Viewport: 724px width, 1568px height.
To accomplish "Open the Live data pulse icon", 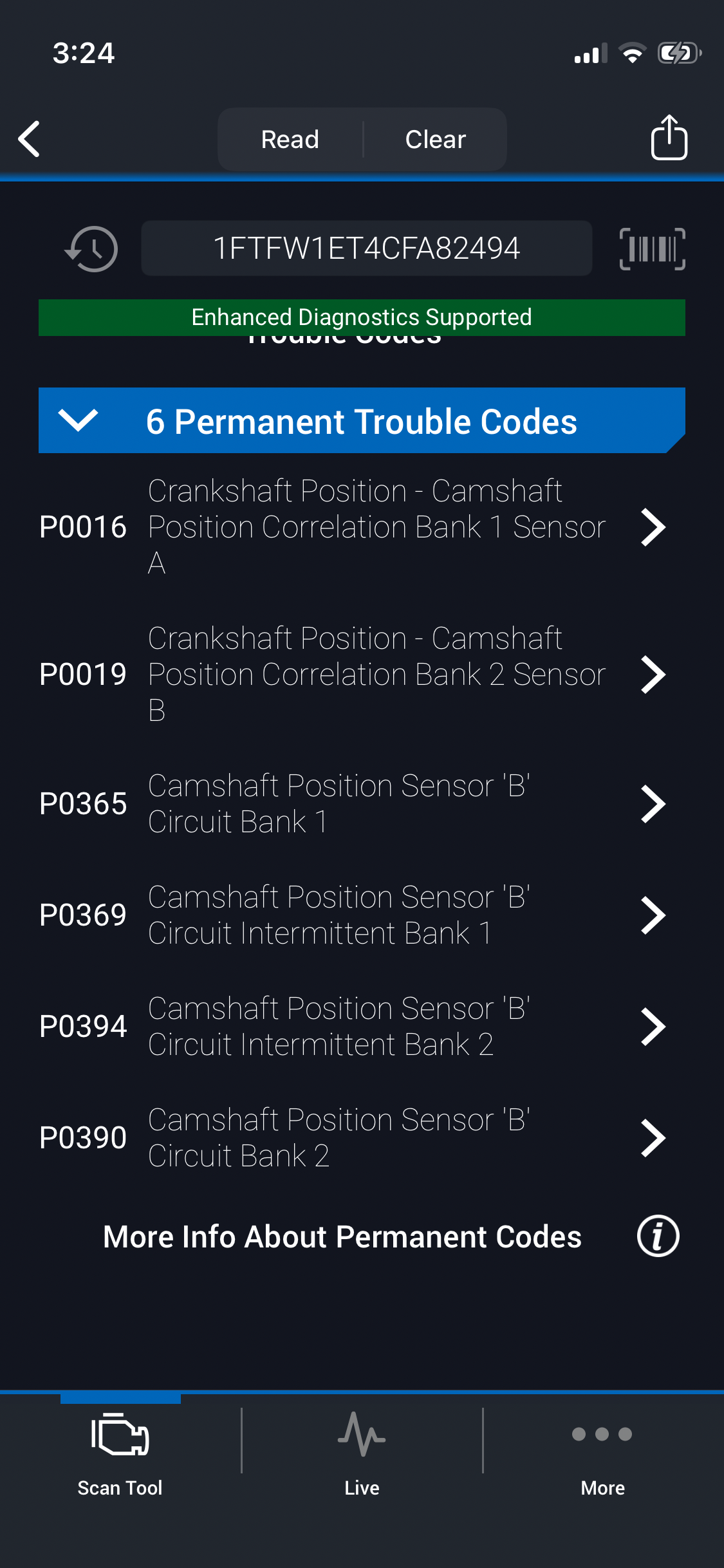I will coord(362,1434).
